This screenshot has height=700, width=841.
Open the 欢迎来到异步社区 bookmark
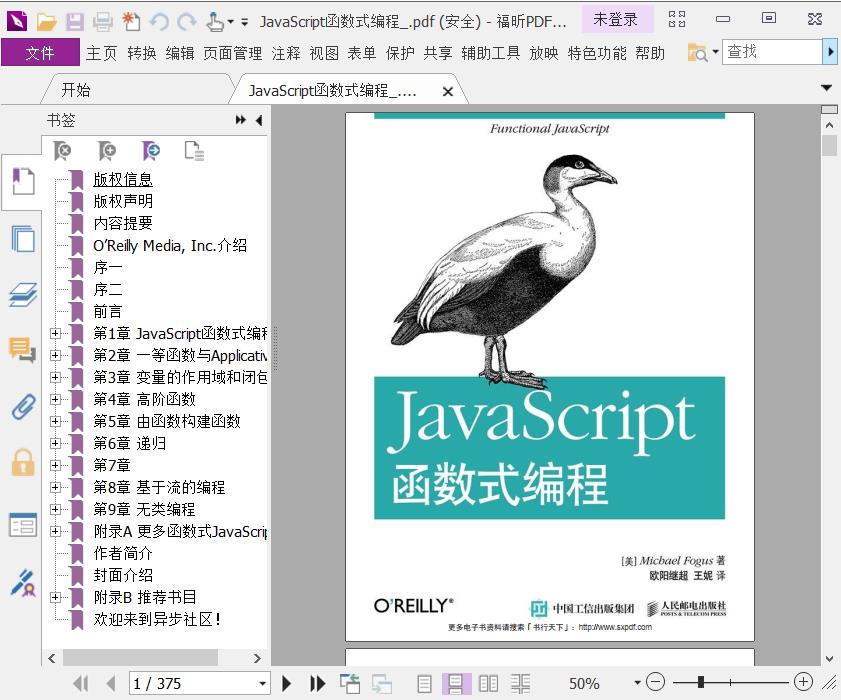click(x=157, y=619)
